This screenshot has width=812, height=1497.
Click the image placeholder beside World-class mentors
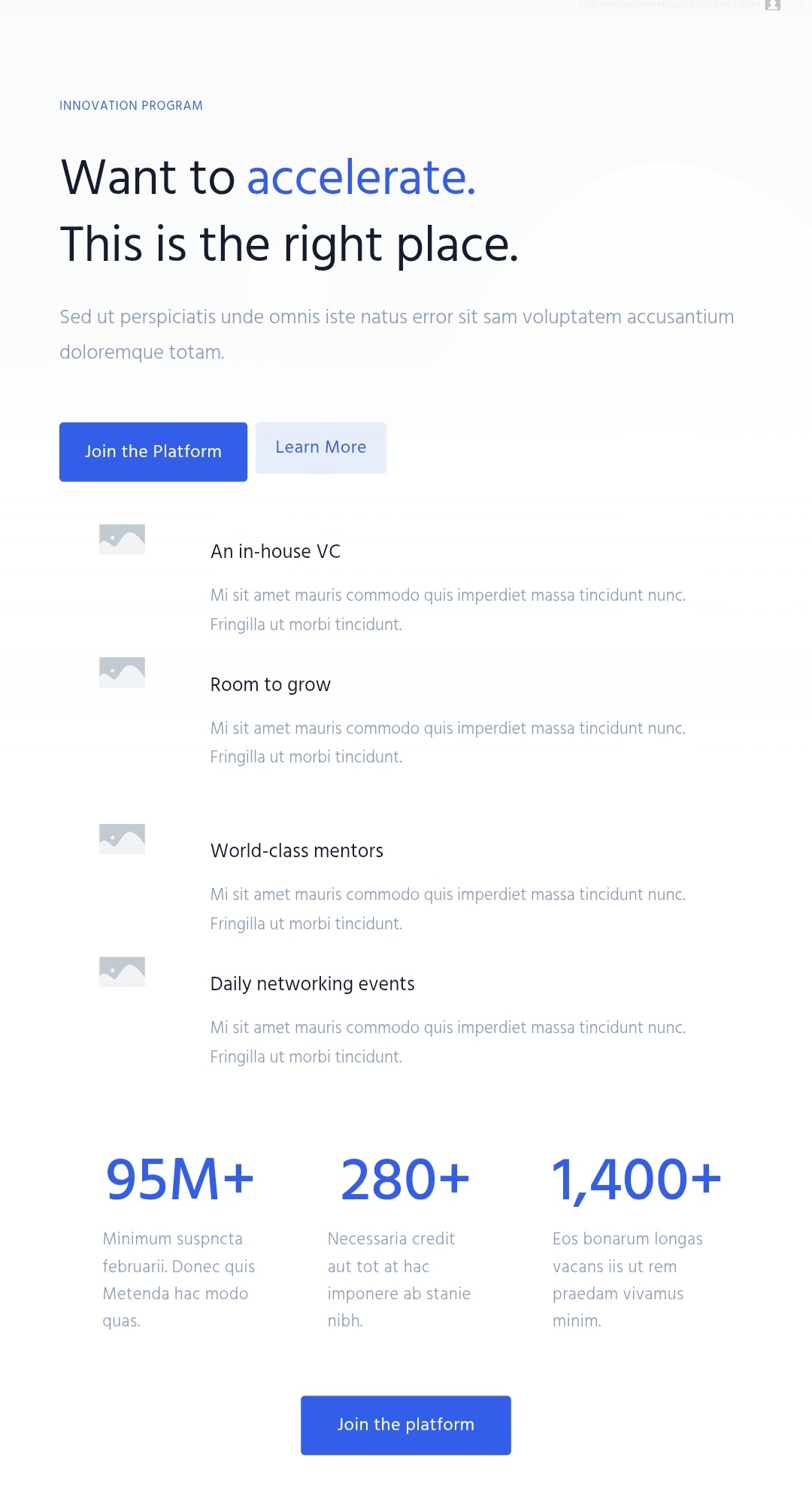click(x=122, y=839)
